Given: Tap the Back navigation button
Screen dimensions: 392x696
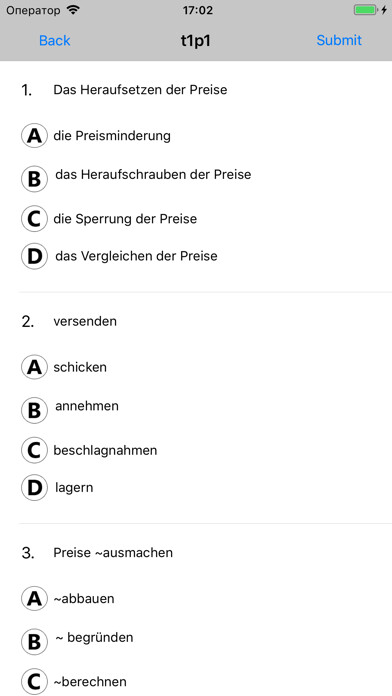Looking at the screenshot, I should 55,40.
